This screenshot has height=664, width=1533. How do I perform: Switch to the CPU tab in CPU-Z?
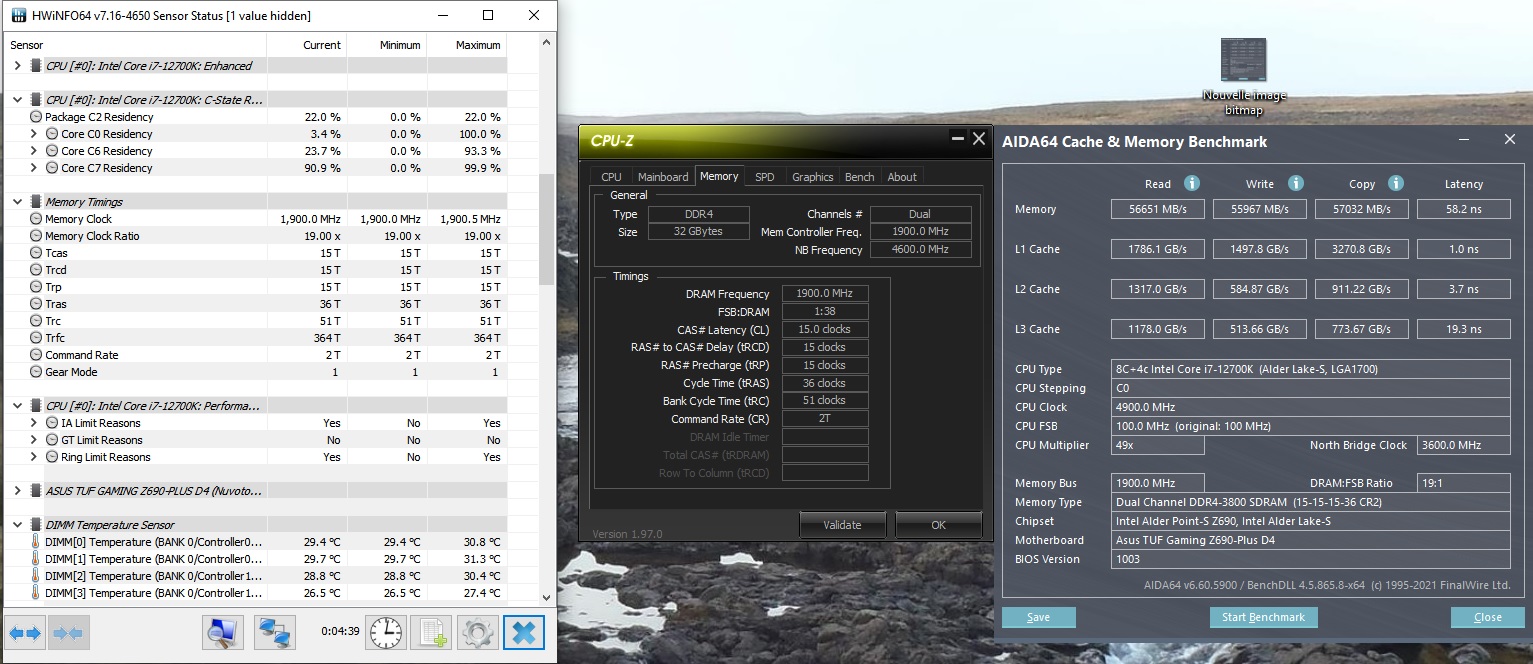(x=611, y=177)
